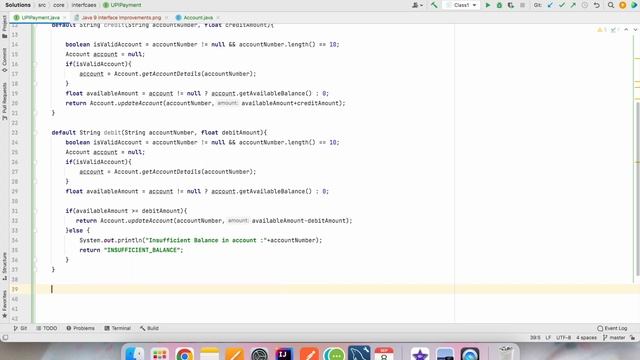
Task: Open Finder from the Dock
Action: coord(134,354)
